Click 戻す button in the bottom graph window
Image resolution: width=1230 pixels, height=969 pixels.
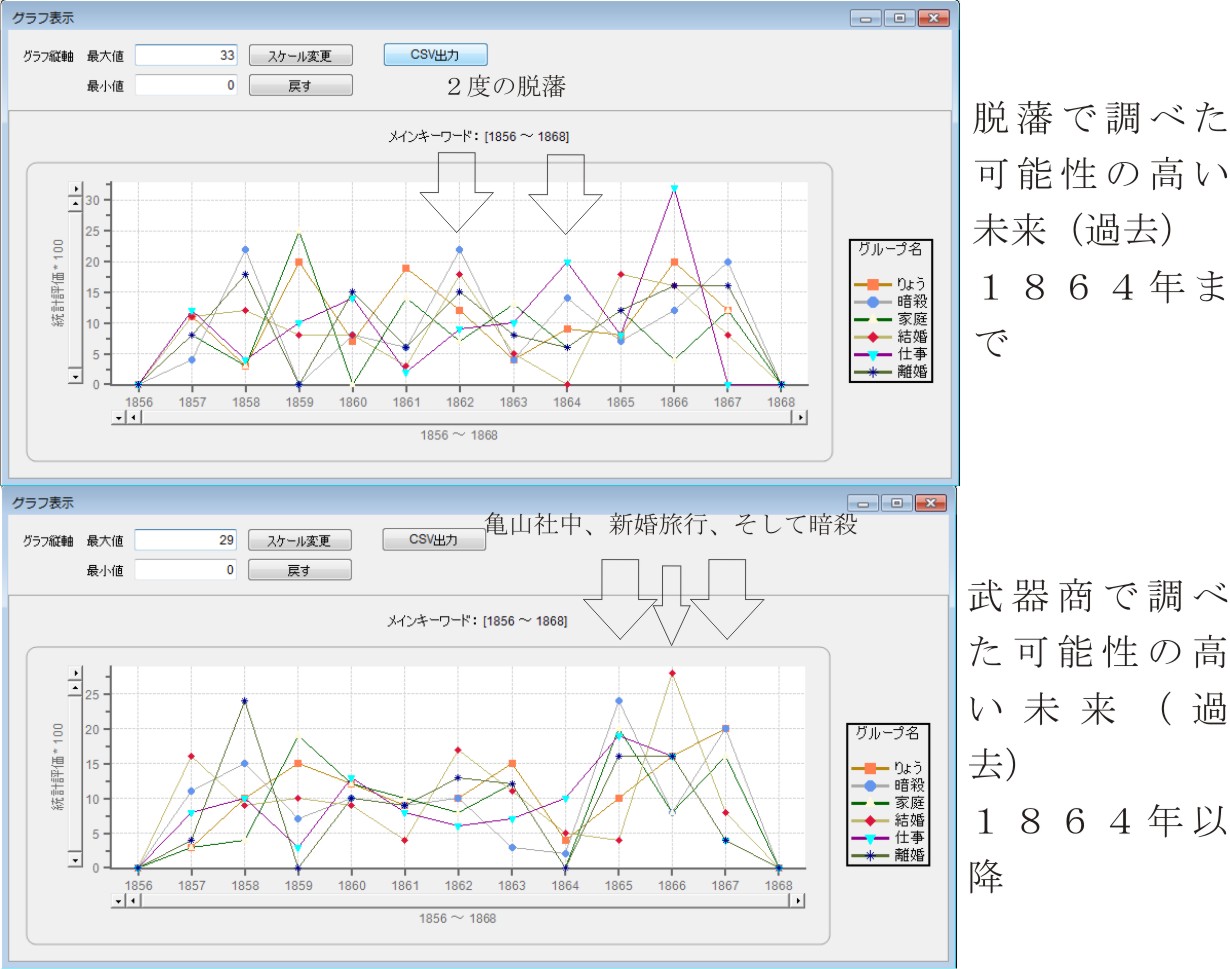[x=300, y=570]
